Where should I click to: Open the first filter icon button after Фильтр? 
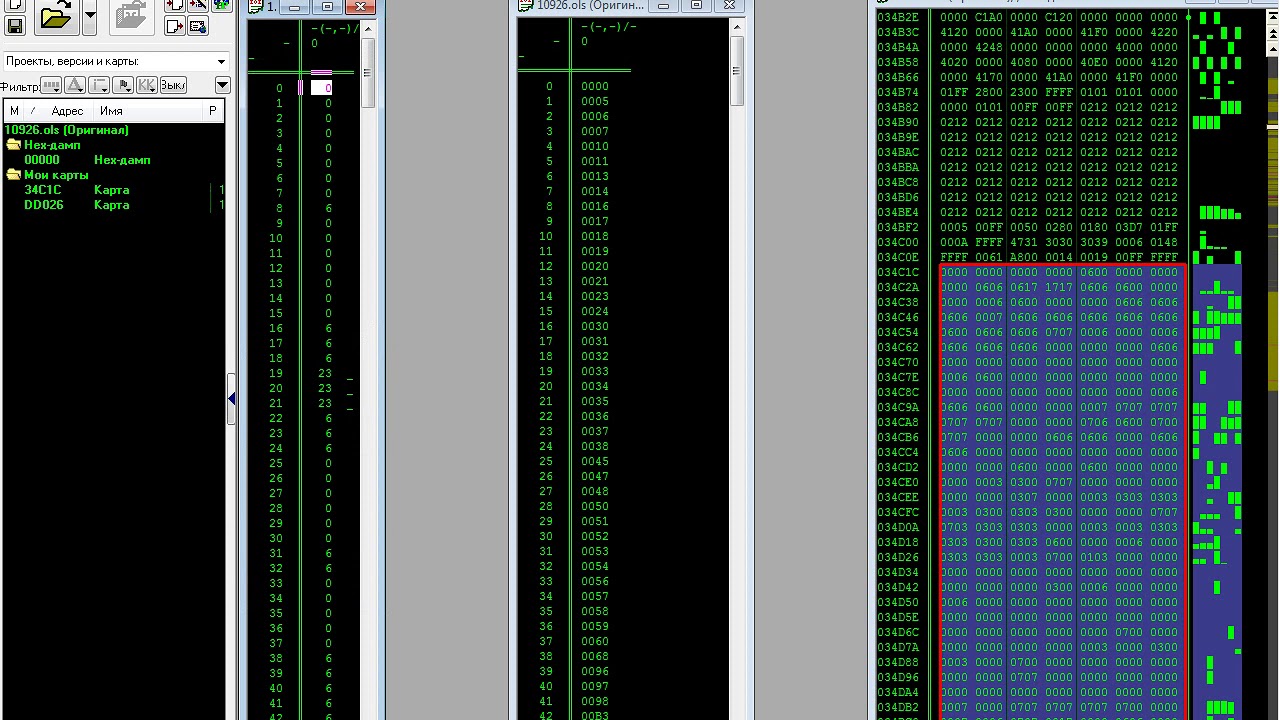point(51,85)
